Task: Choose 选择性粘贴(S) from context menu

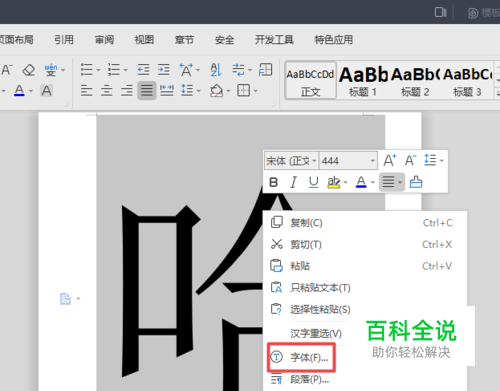Action: [x=365, y=310]
